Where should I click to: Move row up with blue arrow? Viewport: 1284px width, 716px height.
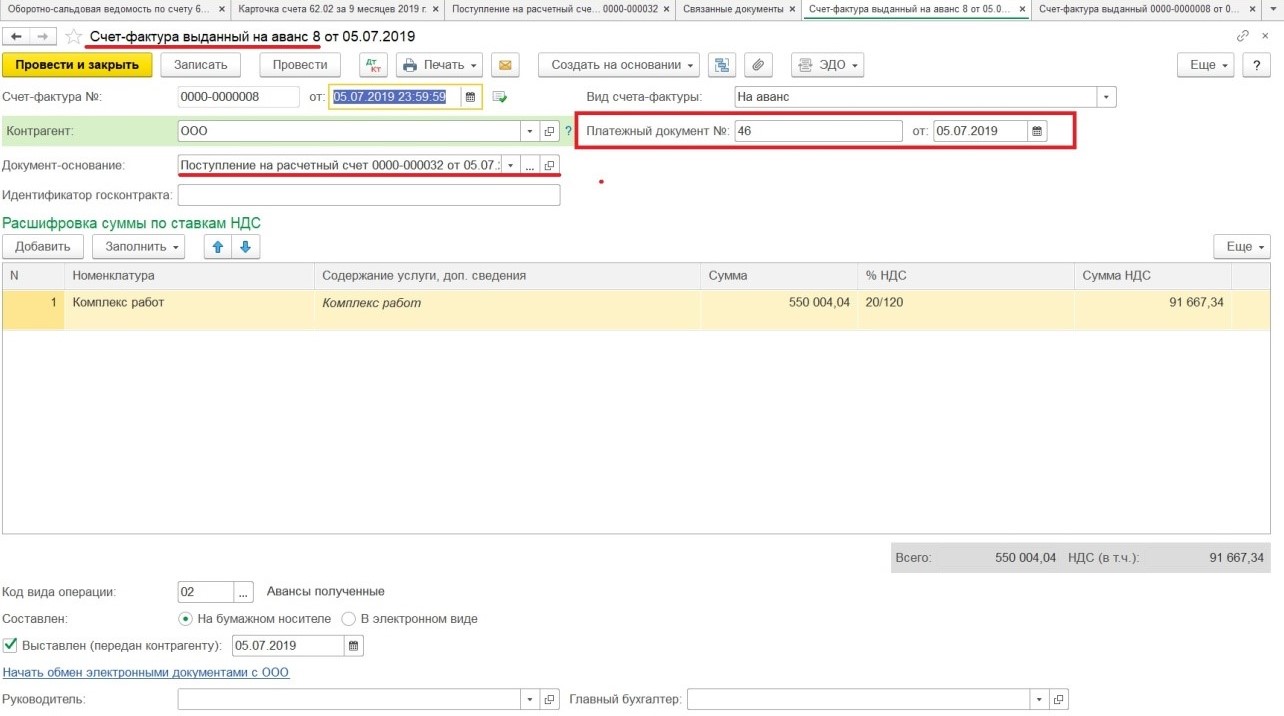coord(215,246)
